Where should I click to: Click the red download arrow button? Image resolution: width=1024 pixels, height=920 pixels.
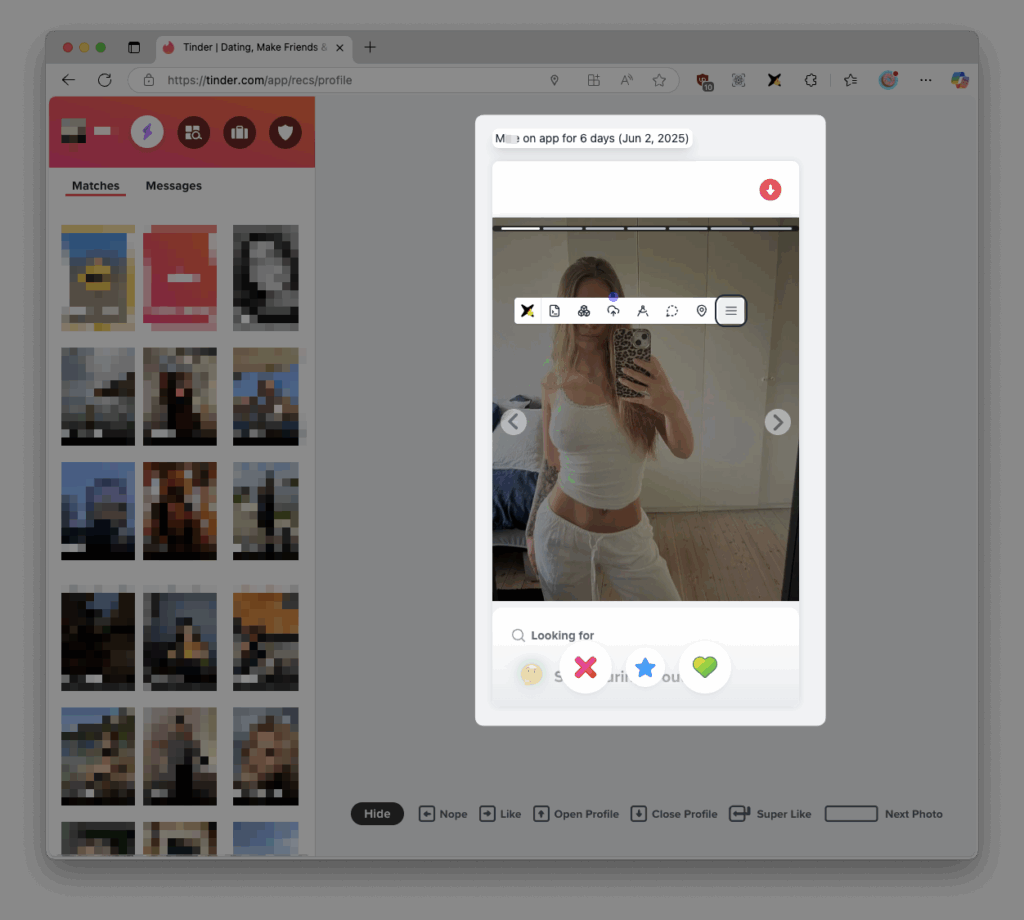click(770, 189)
